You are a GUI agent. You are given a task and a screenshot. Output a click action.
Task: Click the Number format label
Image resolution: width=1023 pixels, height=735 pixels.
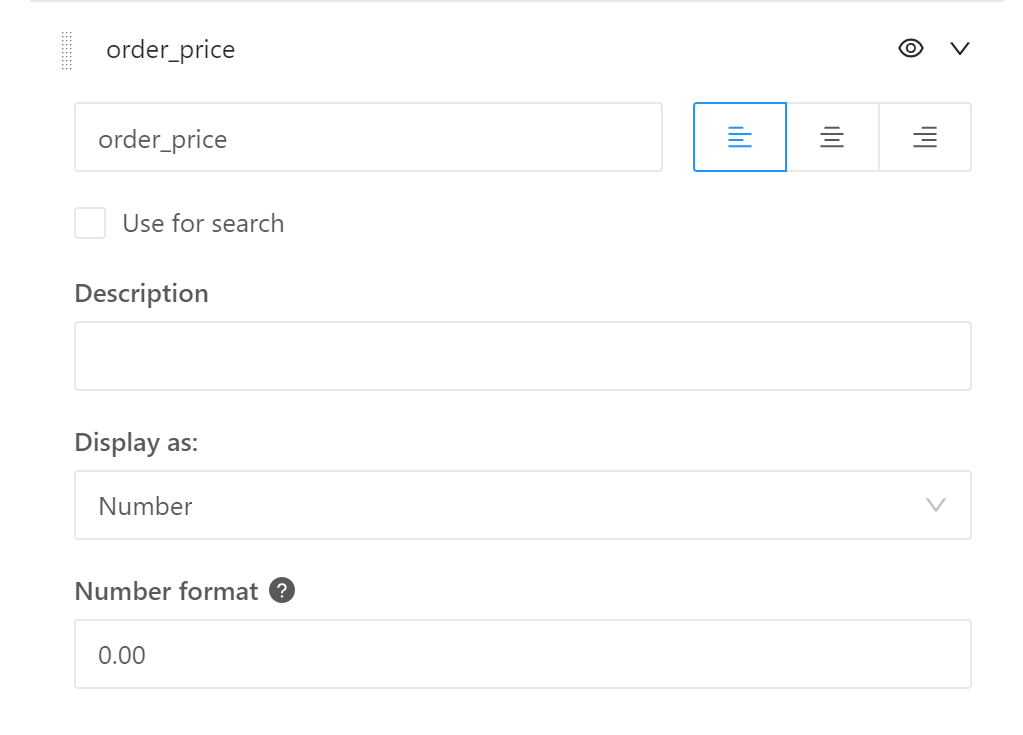[x=166, y=591]
